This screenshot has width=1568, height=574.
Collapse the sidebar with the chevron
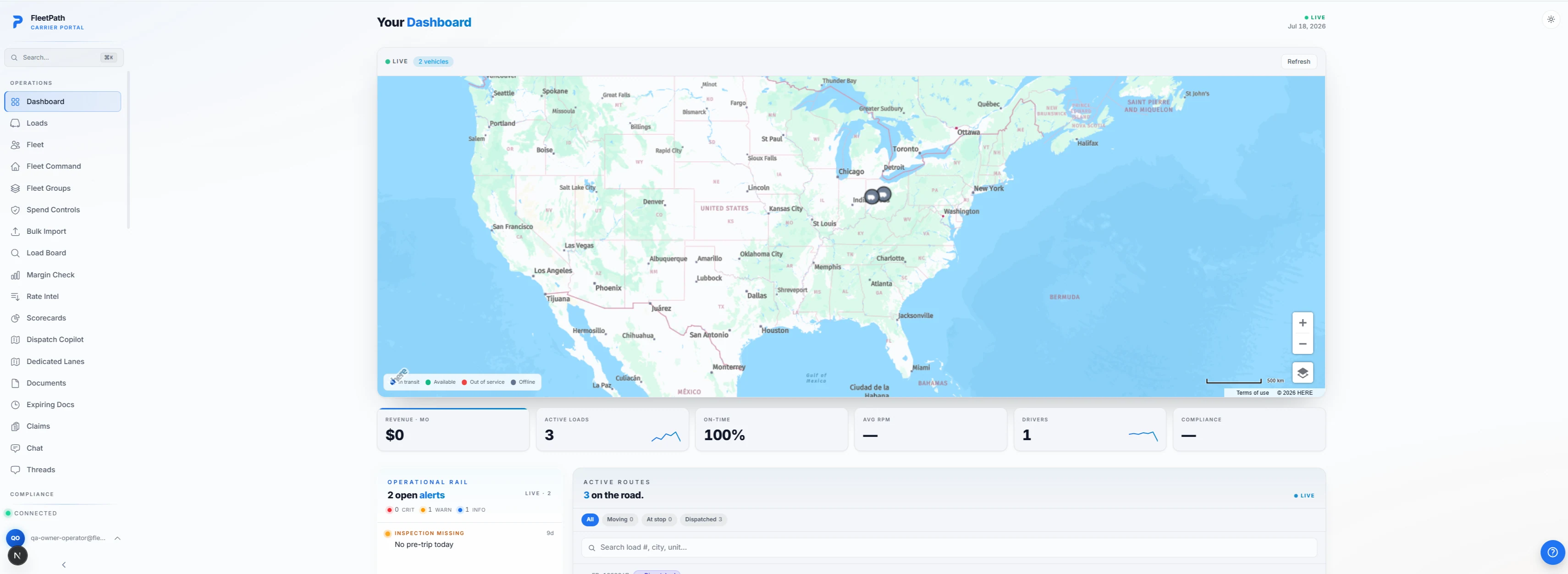pyautogui.click(x=64, y=565)
